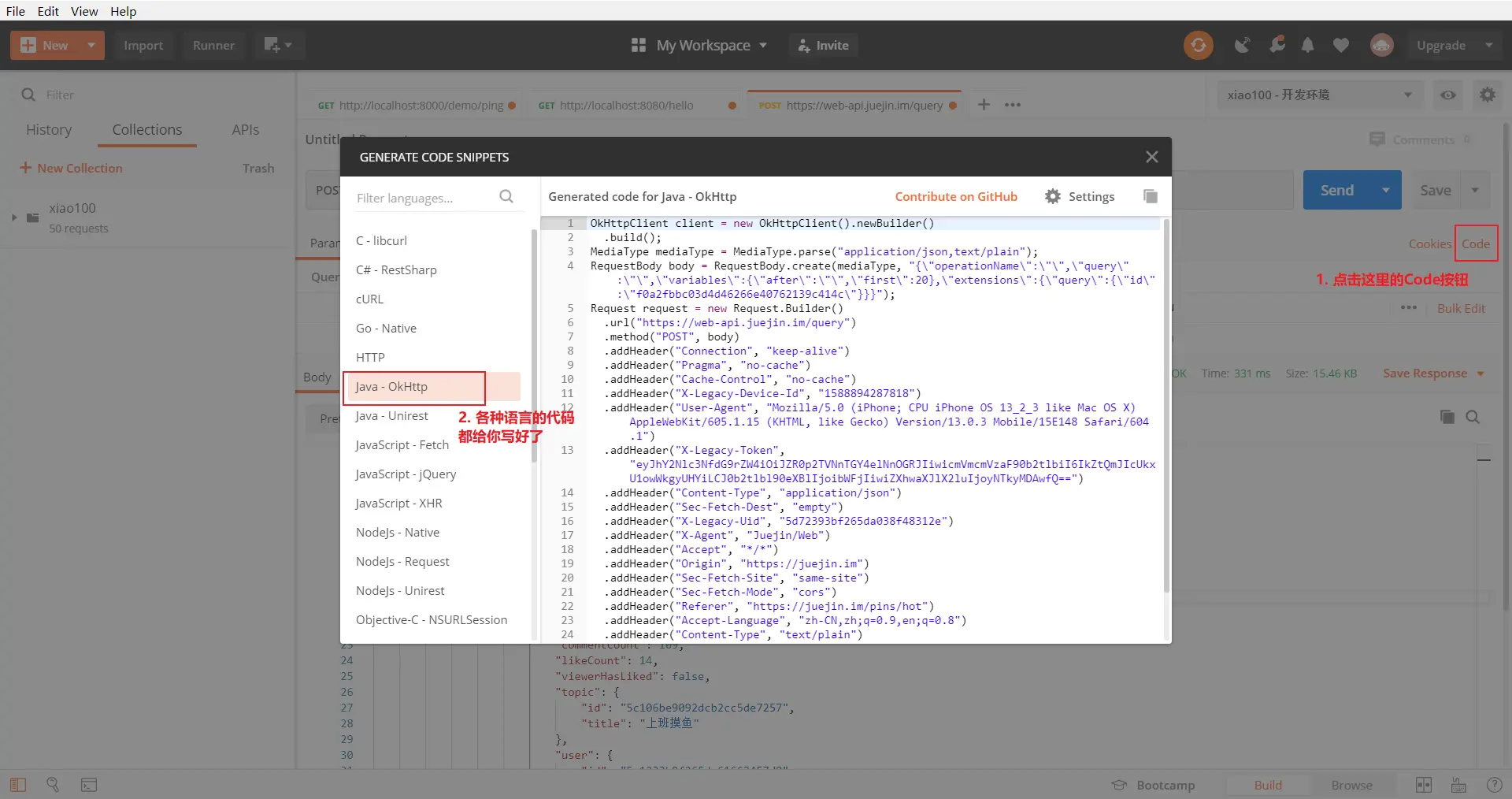Click the New button
The height and width of the screenshot is (799, 1512).
(x=45, y=45)
